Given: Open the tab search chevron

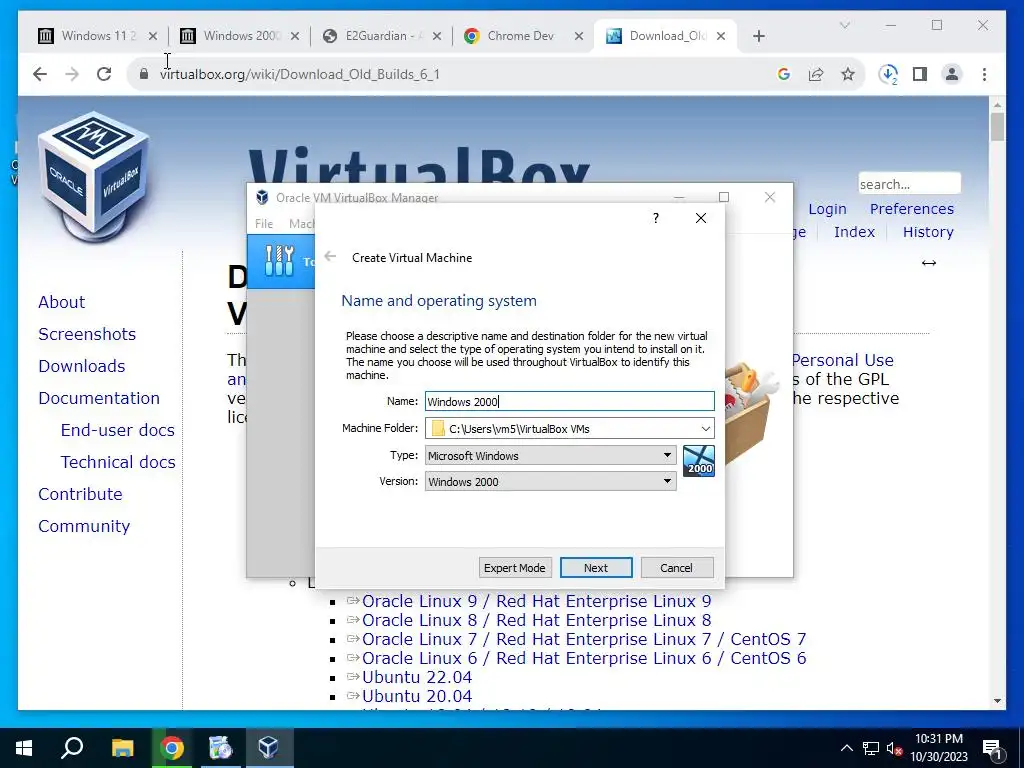Looking at the screenshot, I should coord(844,25).
